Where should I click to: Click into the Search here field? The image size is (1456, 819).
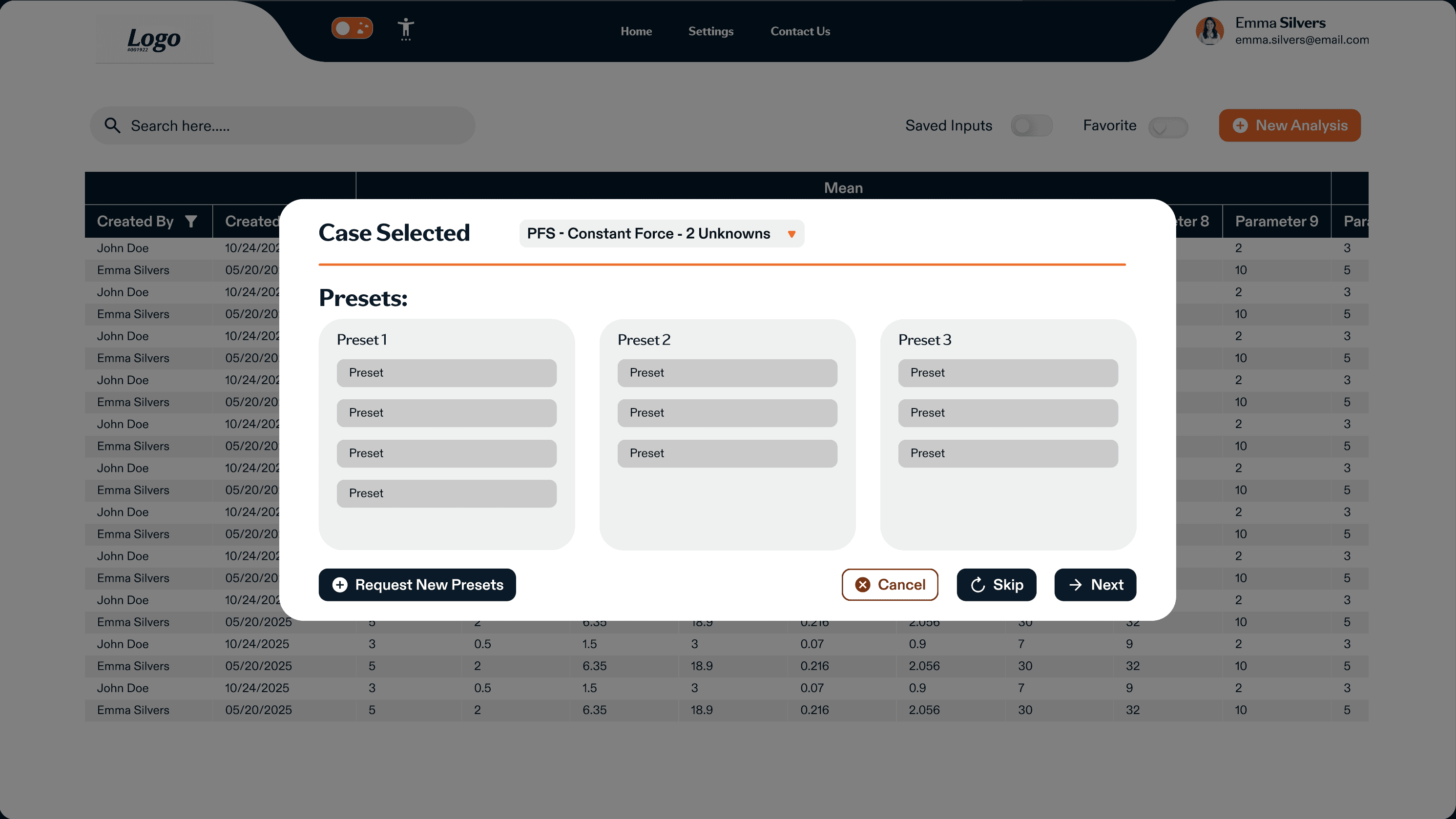pos(294,125)
